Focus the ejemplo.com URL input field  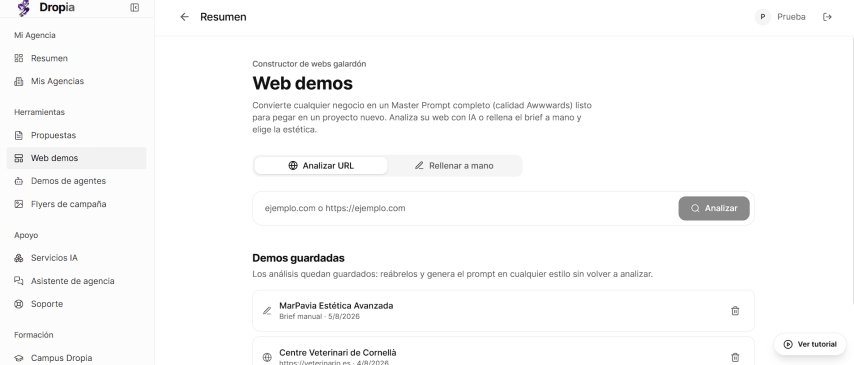click(468, 208)
